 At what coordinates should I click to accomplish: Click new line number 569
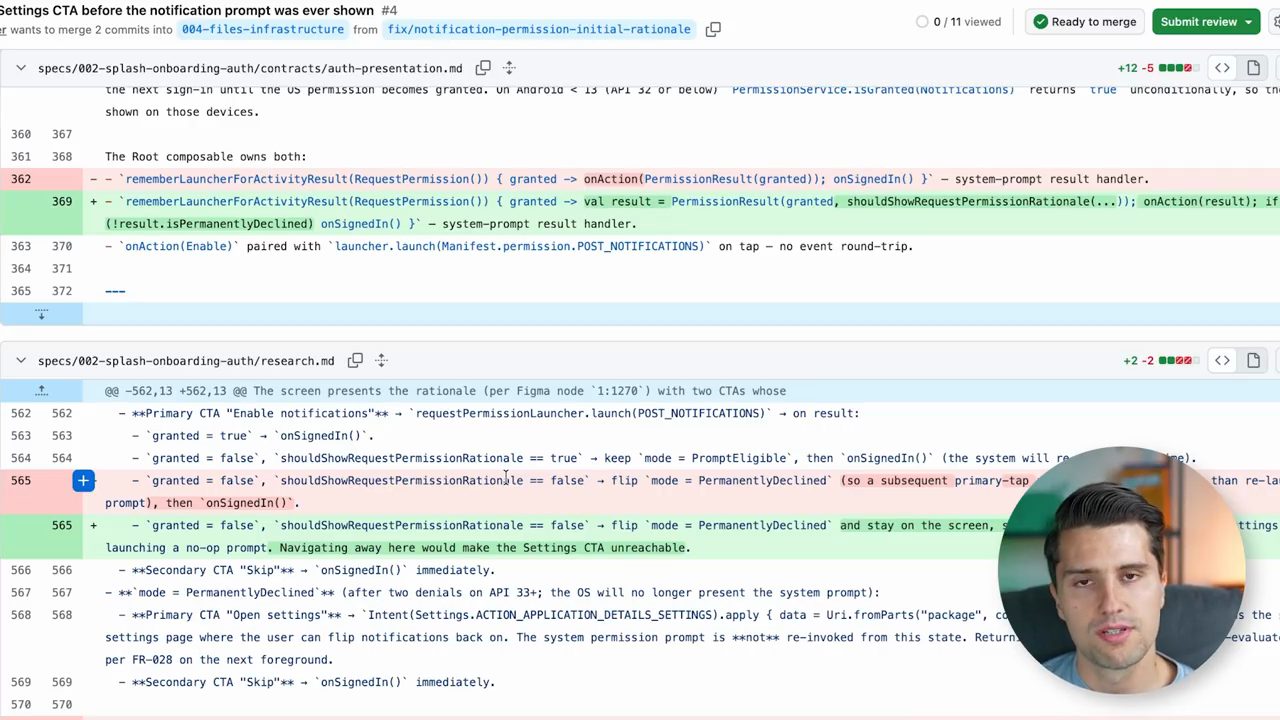coord(62,682)
